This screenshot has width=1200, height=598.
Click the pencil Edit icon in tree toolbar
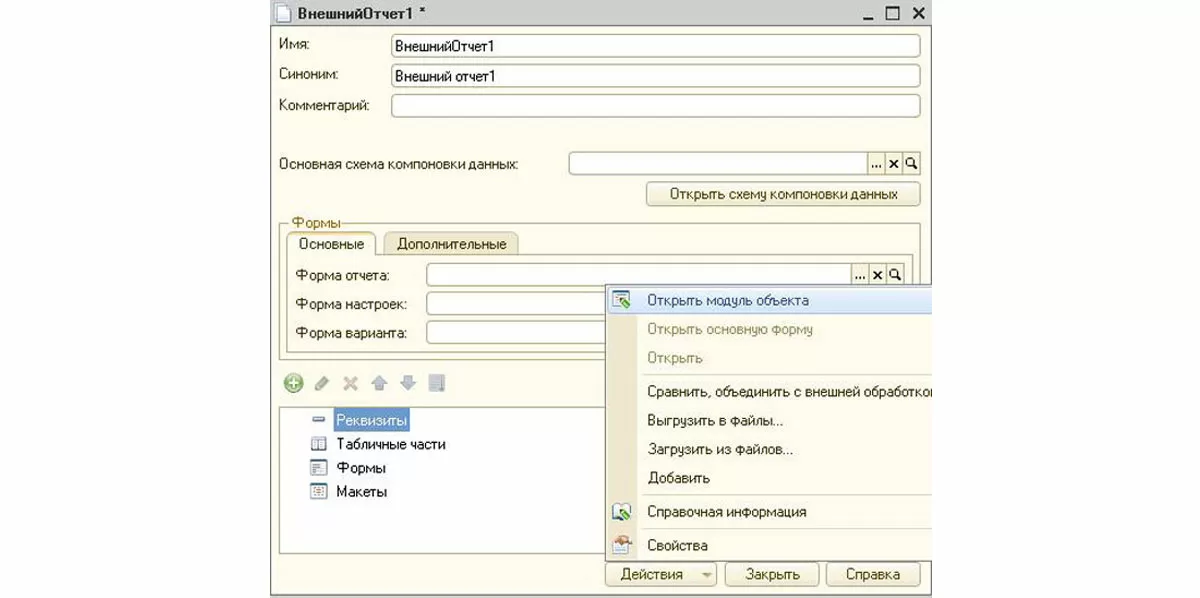tap(322, 383)
